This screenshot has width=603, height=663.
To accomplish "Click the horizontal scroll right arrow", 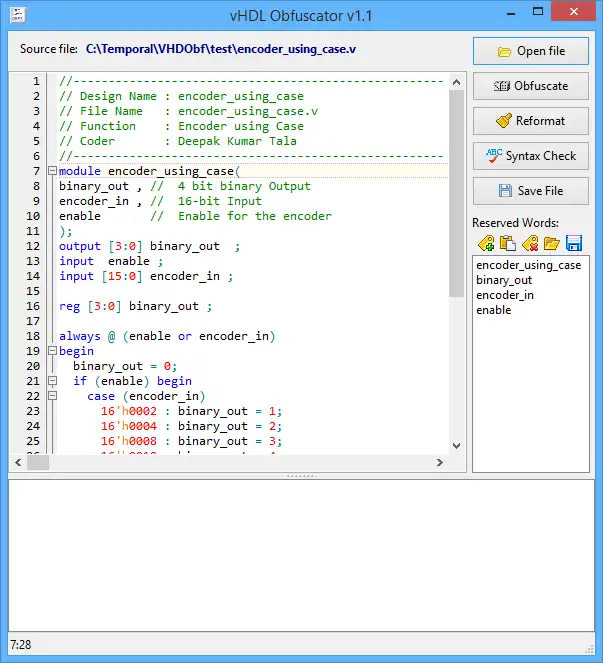I will 440,463.
